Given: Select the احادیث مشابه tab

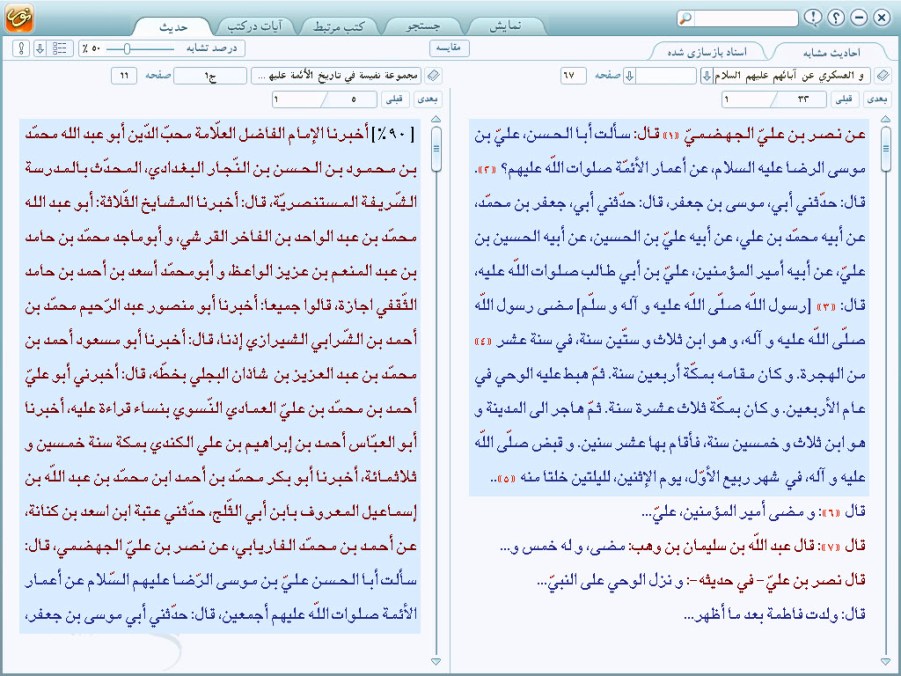Looking at the screenshot, I should [831, 52].
